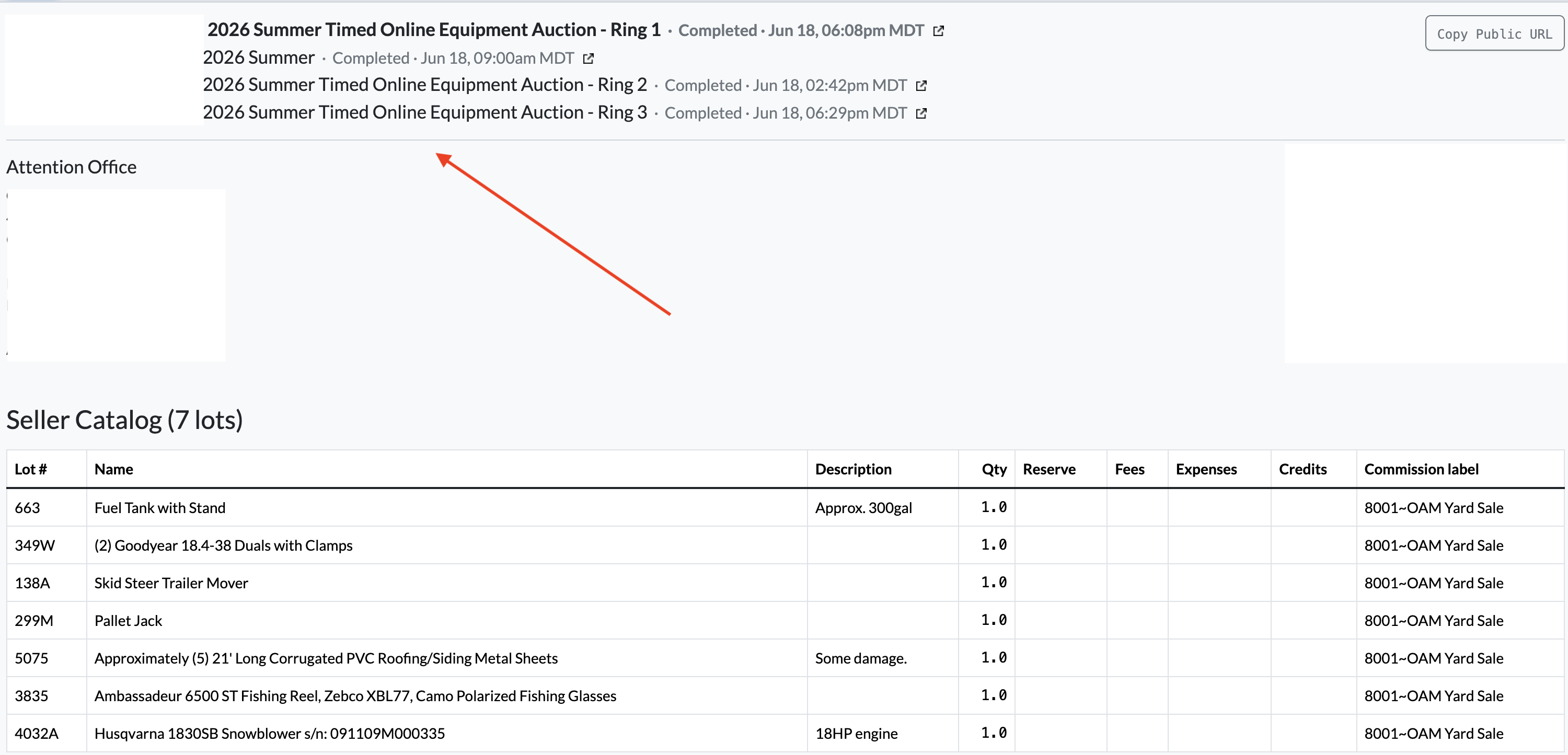Open external link icon for Ring 2 auction
1568x755 pixels.
(x=921, y=86)
